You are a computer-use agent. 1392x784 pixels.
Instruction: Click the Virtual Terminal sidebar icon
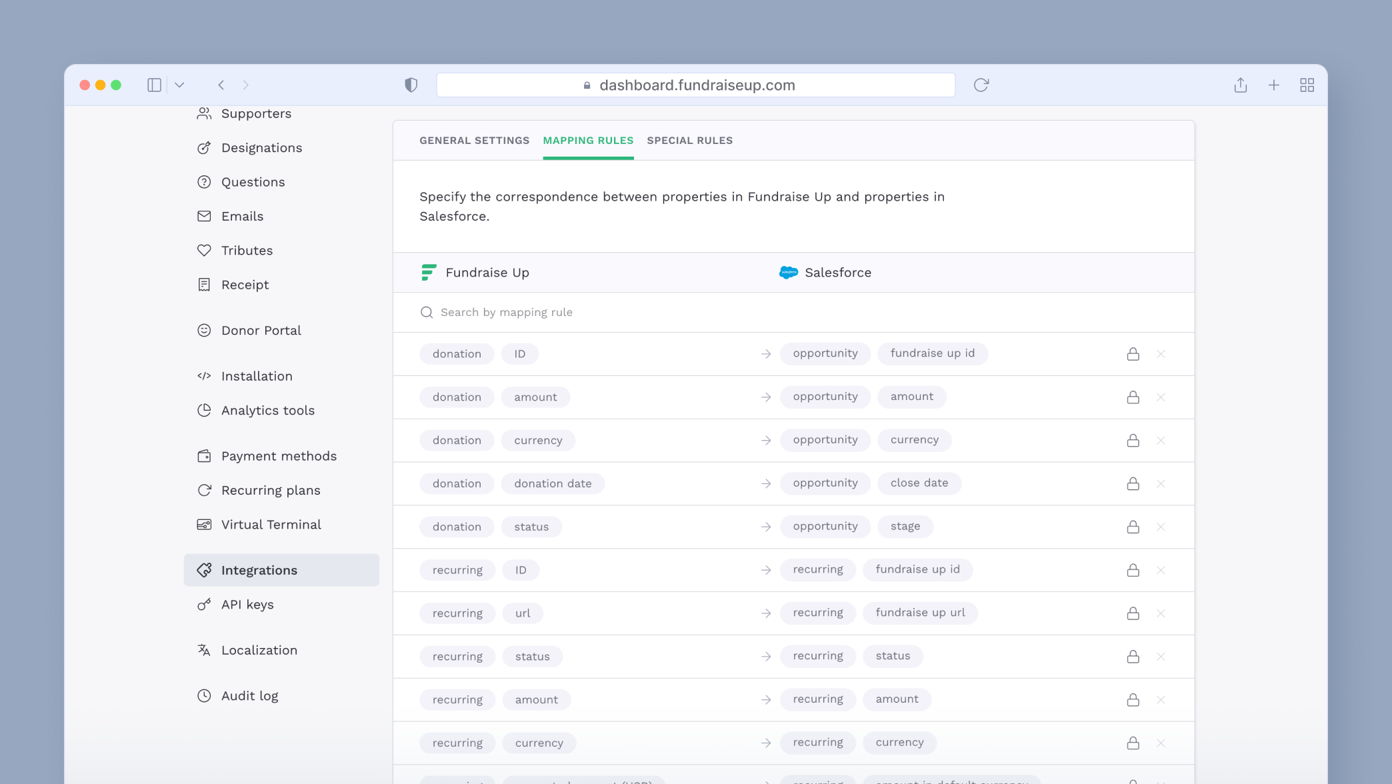click(203, 524)
